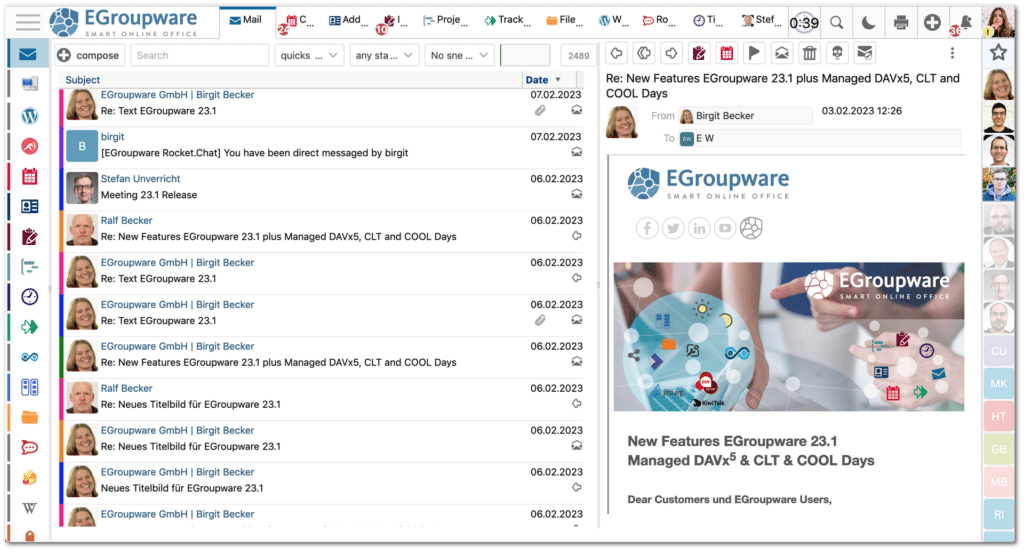Click the EGroupware banner image in email
Viewport: 1024px width, 556px height.
pos(788,337)
